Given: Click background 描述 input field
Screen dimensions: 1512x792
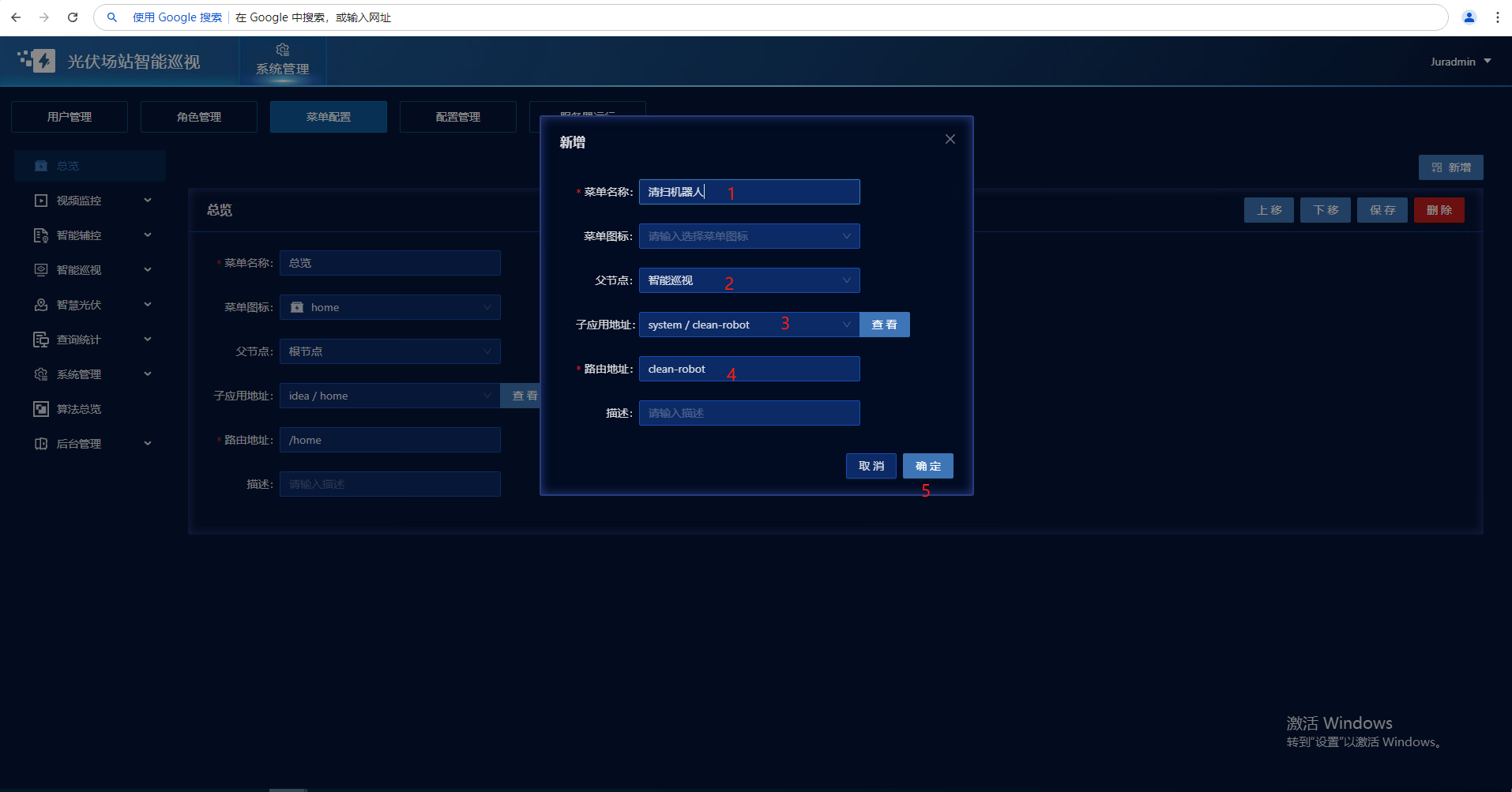Looking at the screenshot, I should pyautogui.click(x=390, y=484).
